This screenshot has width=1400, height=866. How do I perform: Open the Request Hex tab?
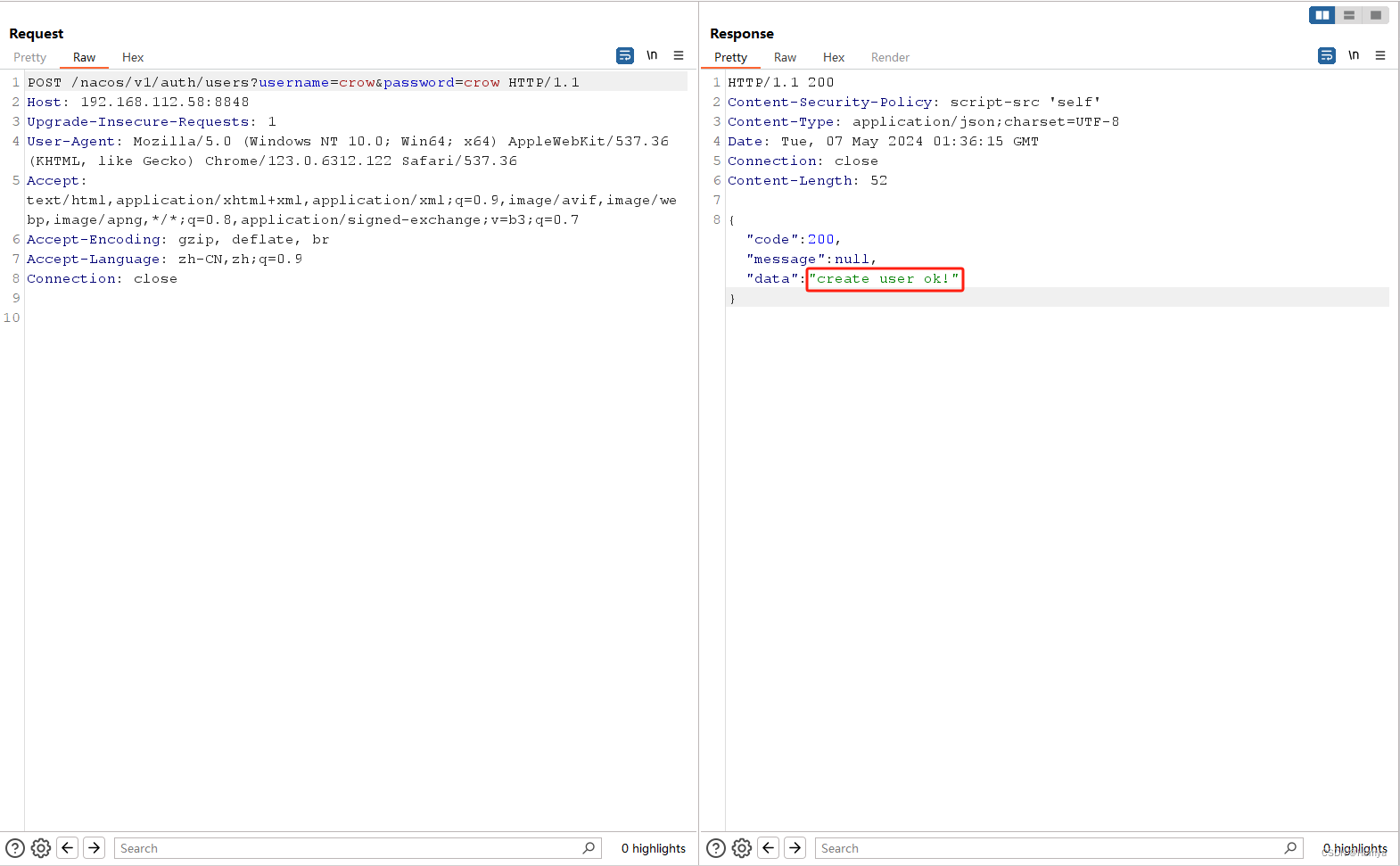click(133, 57)
